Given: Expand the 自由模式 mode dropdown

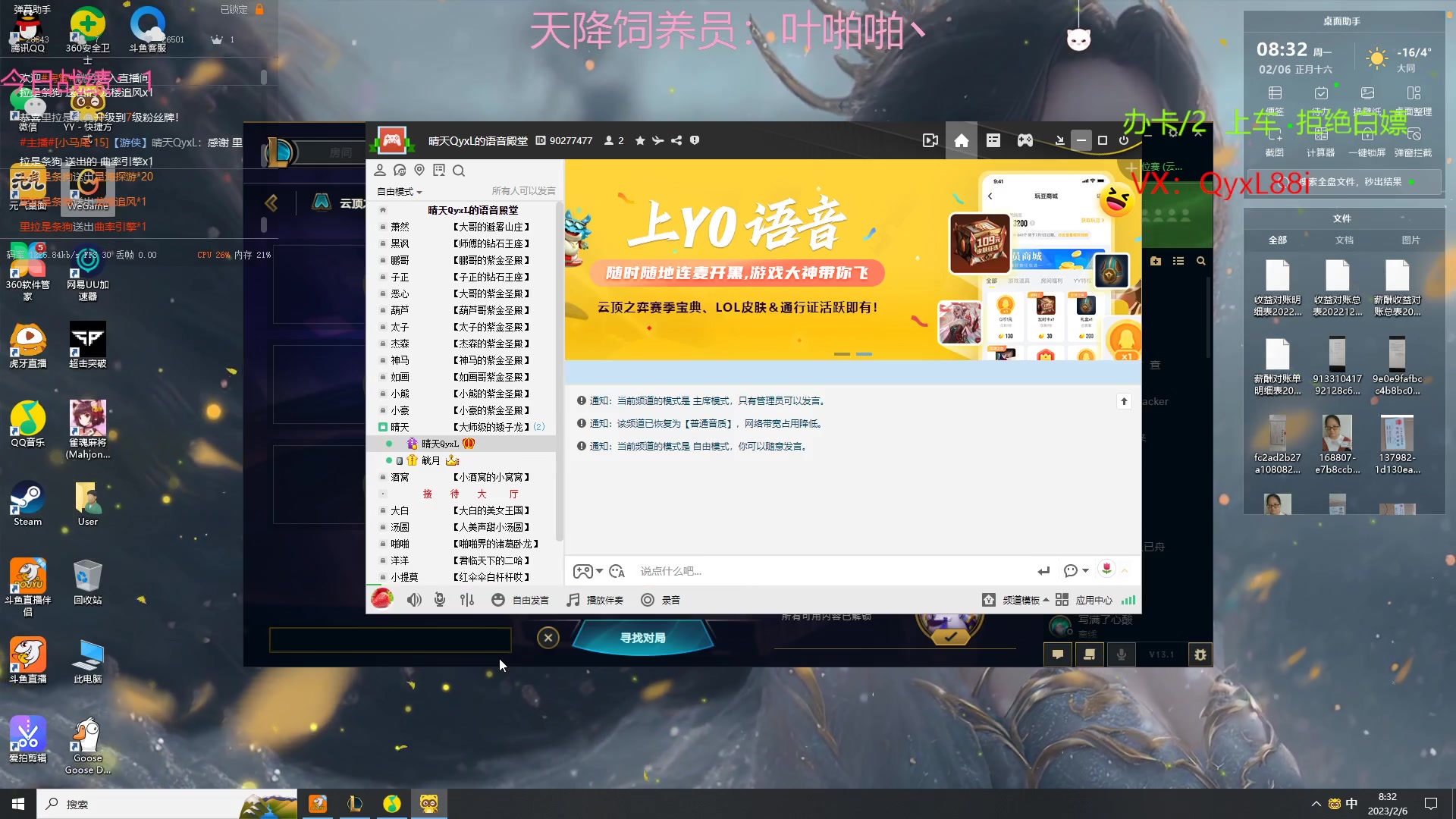Looking at the screenshot, I should coord(400,191).
